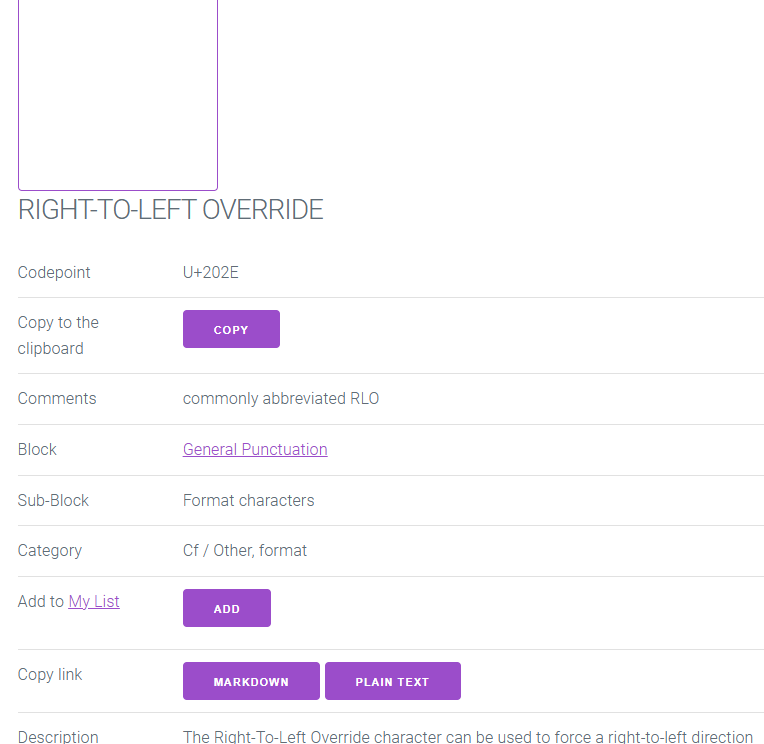Copy link as MARKDOWN
764x744 pixels.
click(251, 681)
